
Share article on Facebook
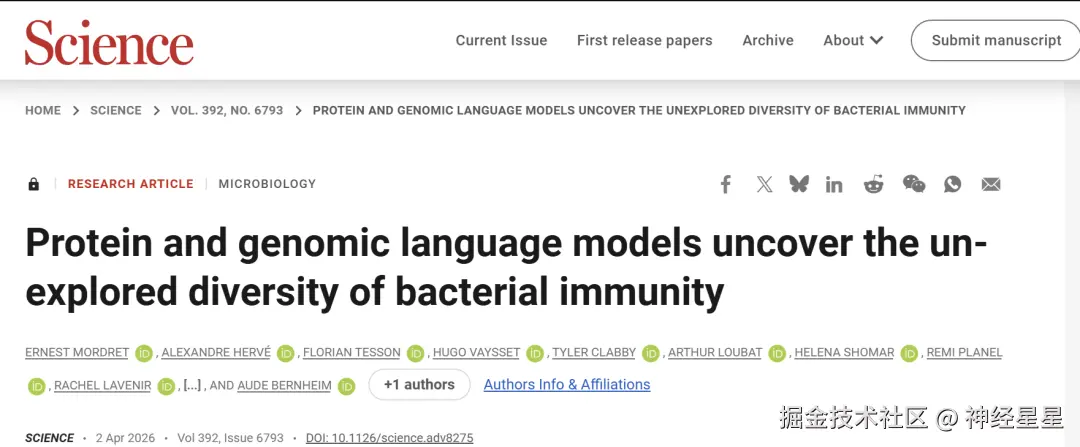[726, 184]
